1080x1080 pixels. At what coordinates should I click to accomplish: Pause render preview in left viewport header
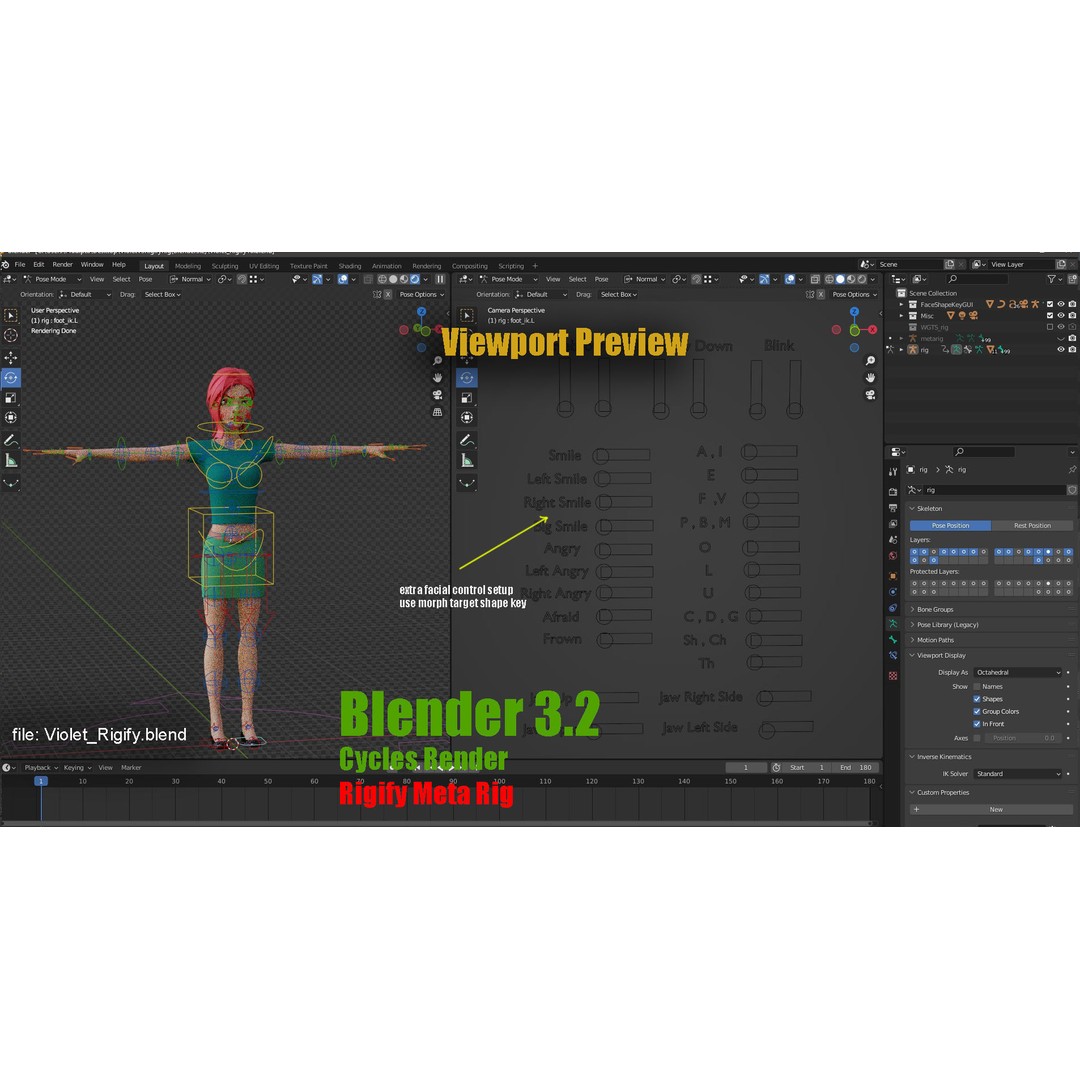coord(440,279)
